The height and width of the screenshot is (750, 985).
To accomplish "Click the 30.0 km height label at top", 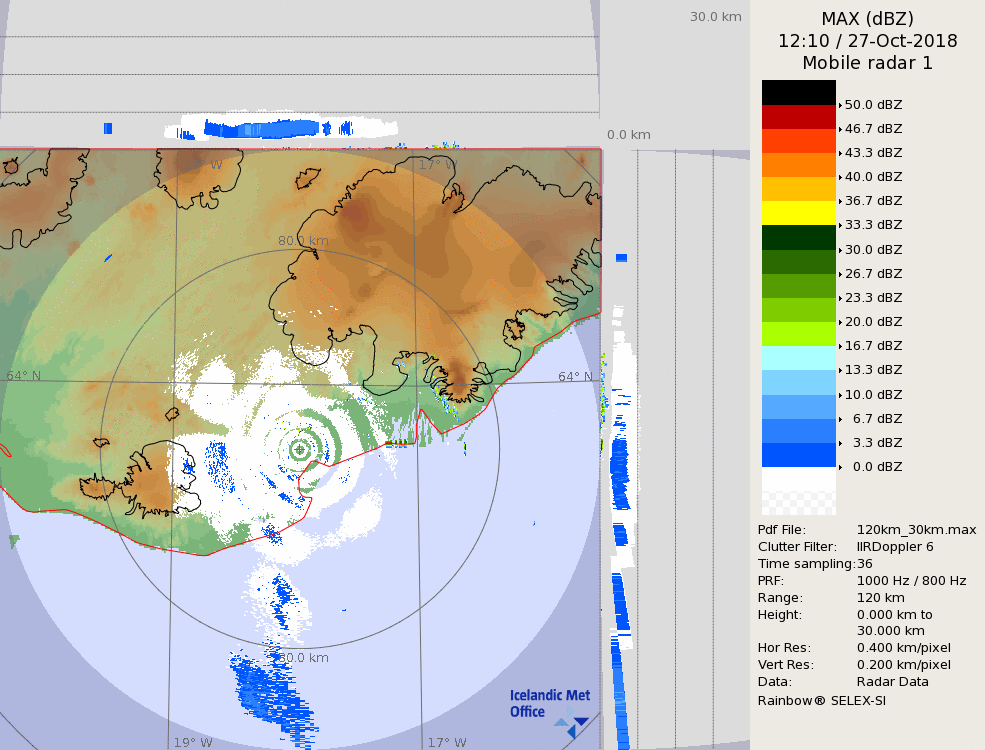I will (715, 16).
